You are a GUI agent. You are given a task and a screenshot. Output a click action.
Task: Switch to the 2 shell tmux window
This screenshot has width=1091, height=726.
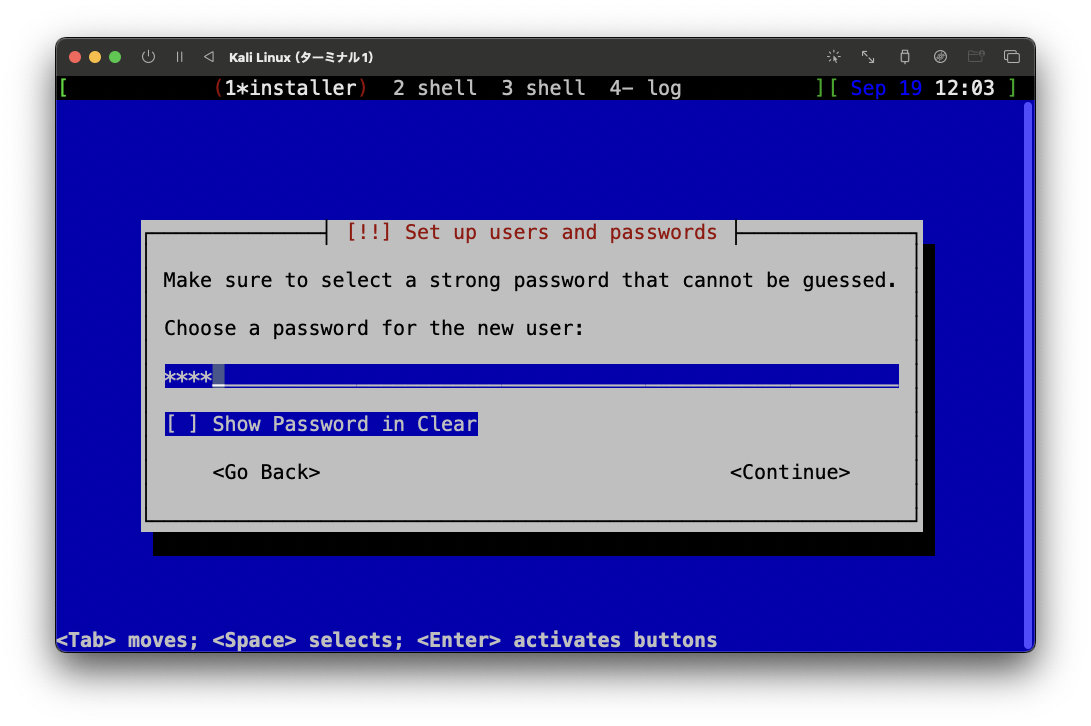point(434,88)
